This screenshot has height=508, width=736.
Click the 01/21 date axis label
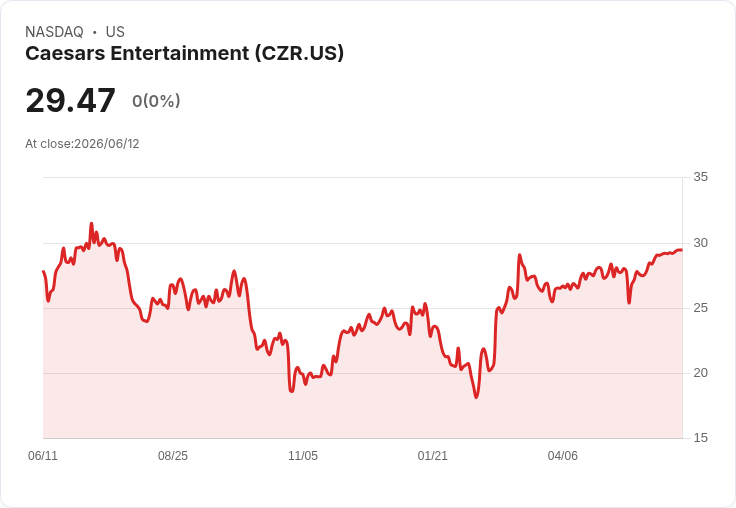[x=432, y=455]
